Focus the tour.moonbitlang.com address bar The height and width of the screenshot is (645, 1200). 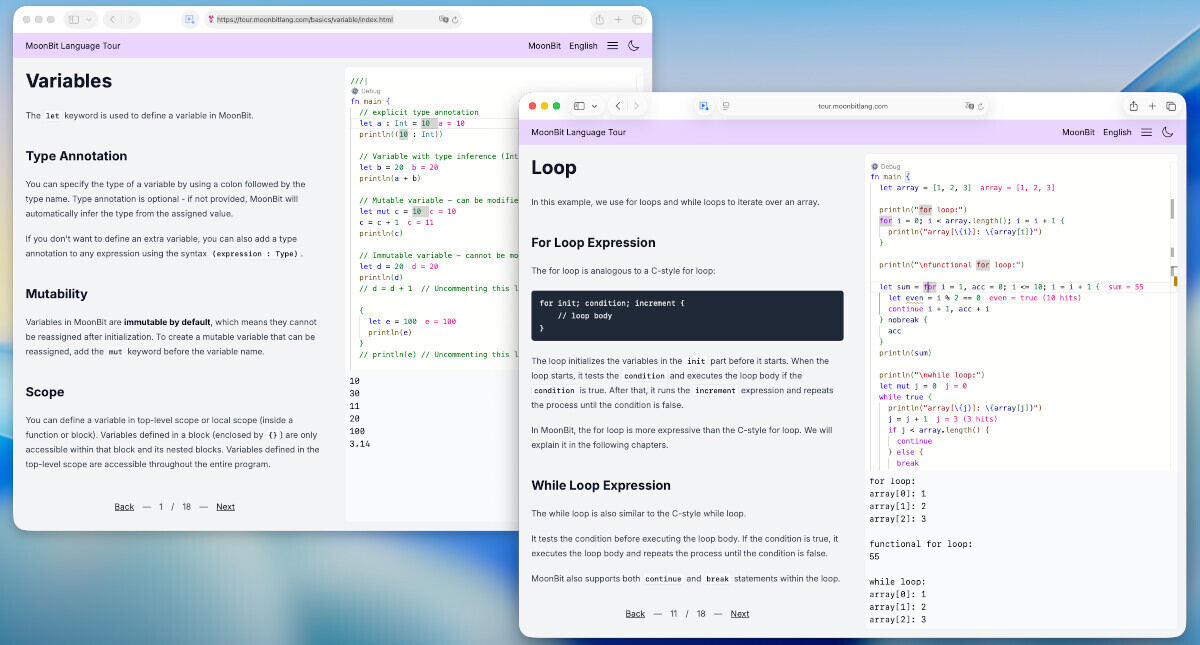[852, 106]
